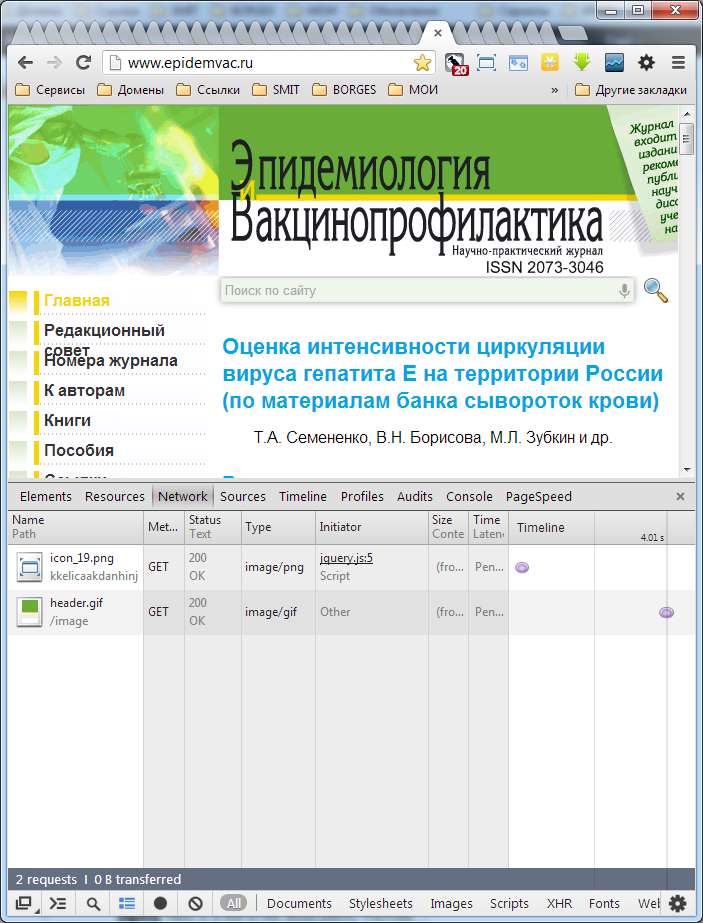Show the console drawer icon
Screen dimensions: 703x923
(58, 903)
